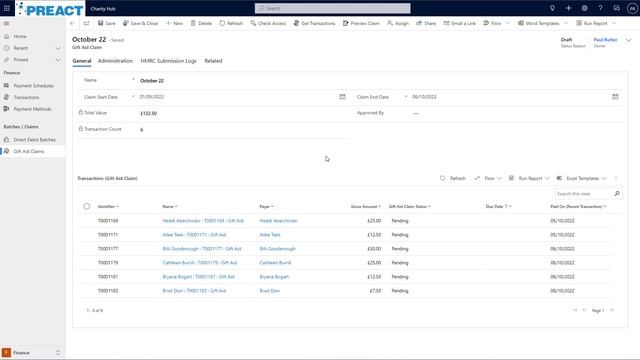The width and height of the screenshot is (640, 360).
Task: Open Billi Goodenough Gift Aid transaction link
Action: point(202,249)
